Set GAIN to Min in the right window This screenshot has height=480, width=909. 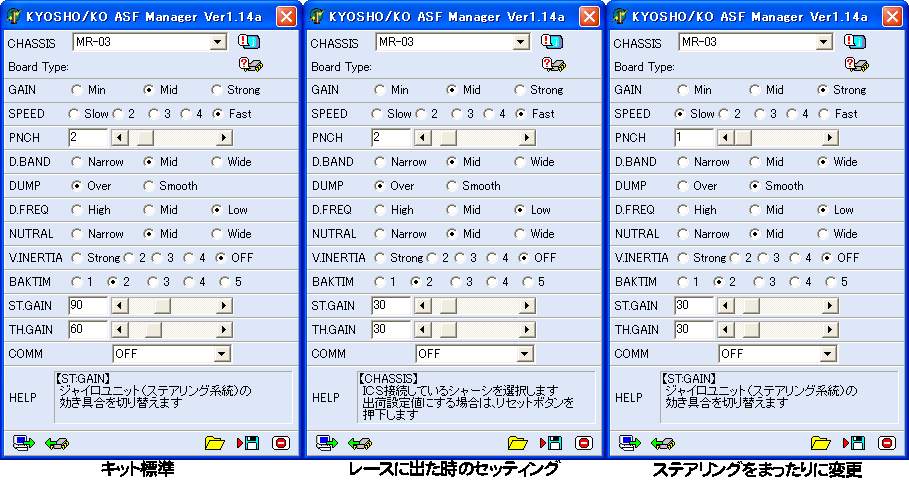tap(683, 90)
